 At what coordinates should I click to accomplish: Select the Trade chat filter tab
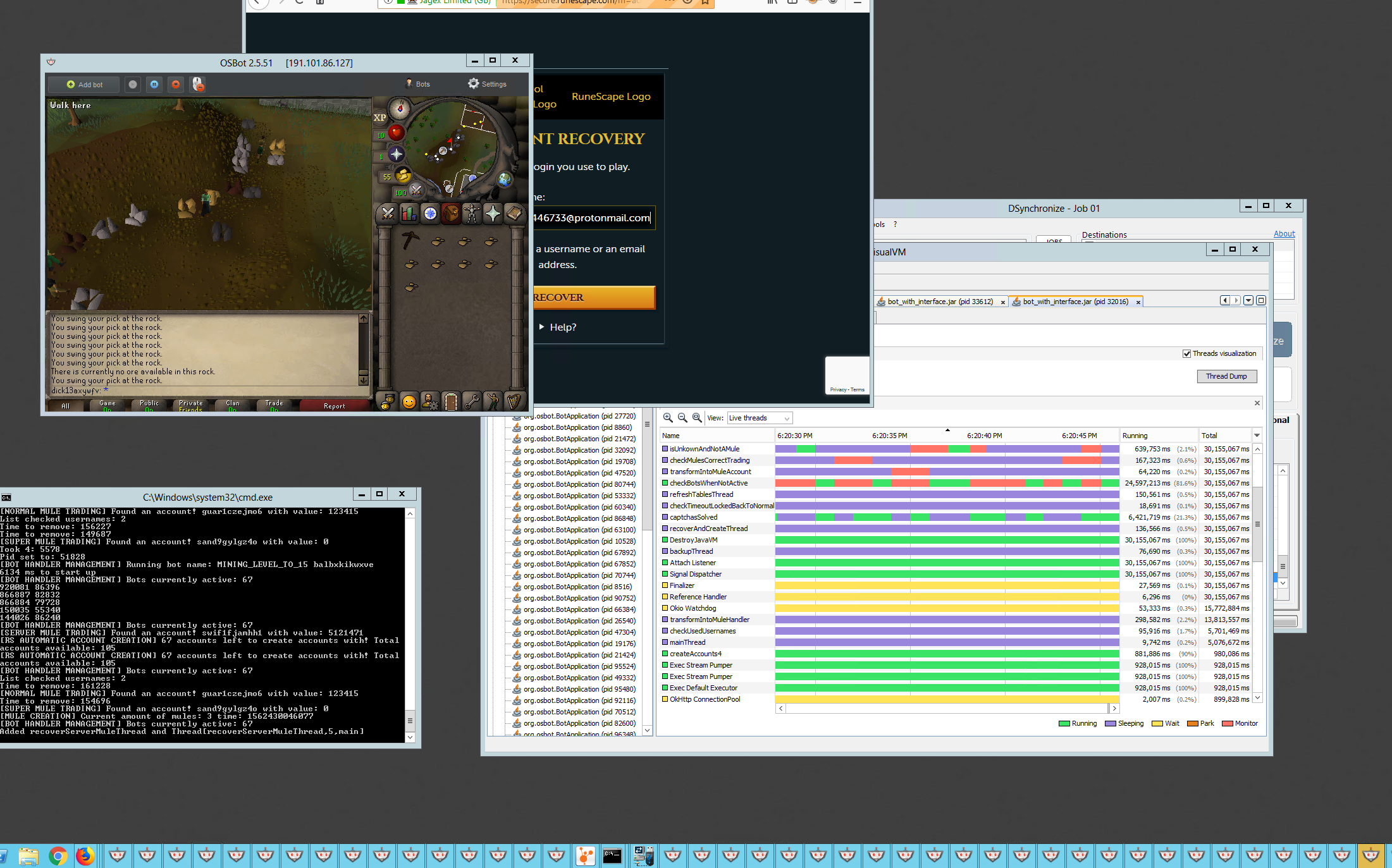tap(274, 405)
